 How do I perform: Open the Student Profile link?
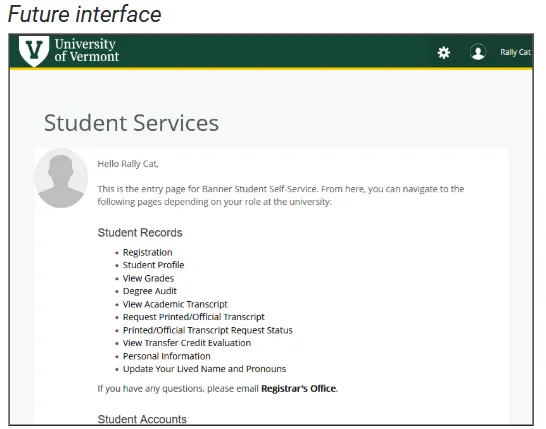(x=154, y=265)
